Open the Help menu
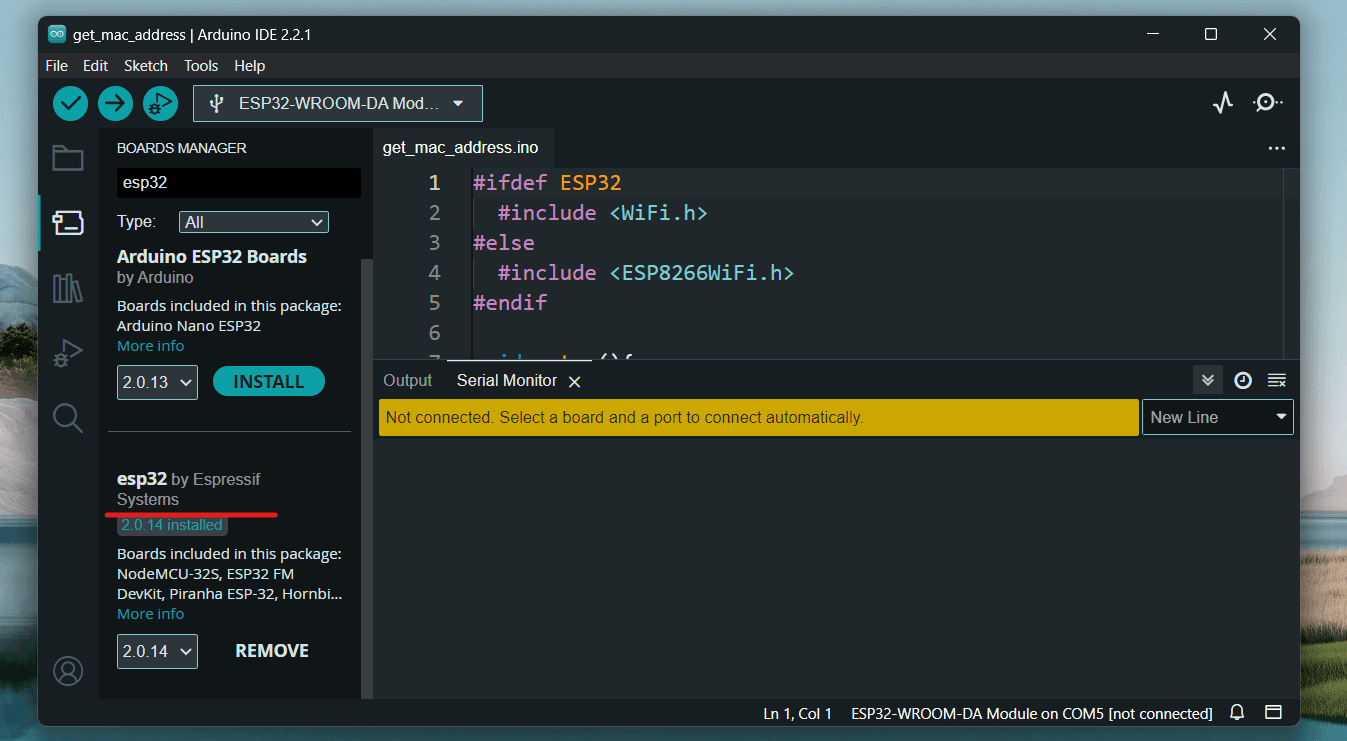 [250, 66]
